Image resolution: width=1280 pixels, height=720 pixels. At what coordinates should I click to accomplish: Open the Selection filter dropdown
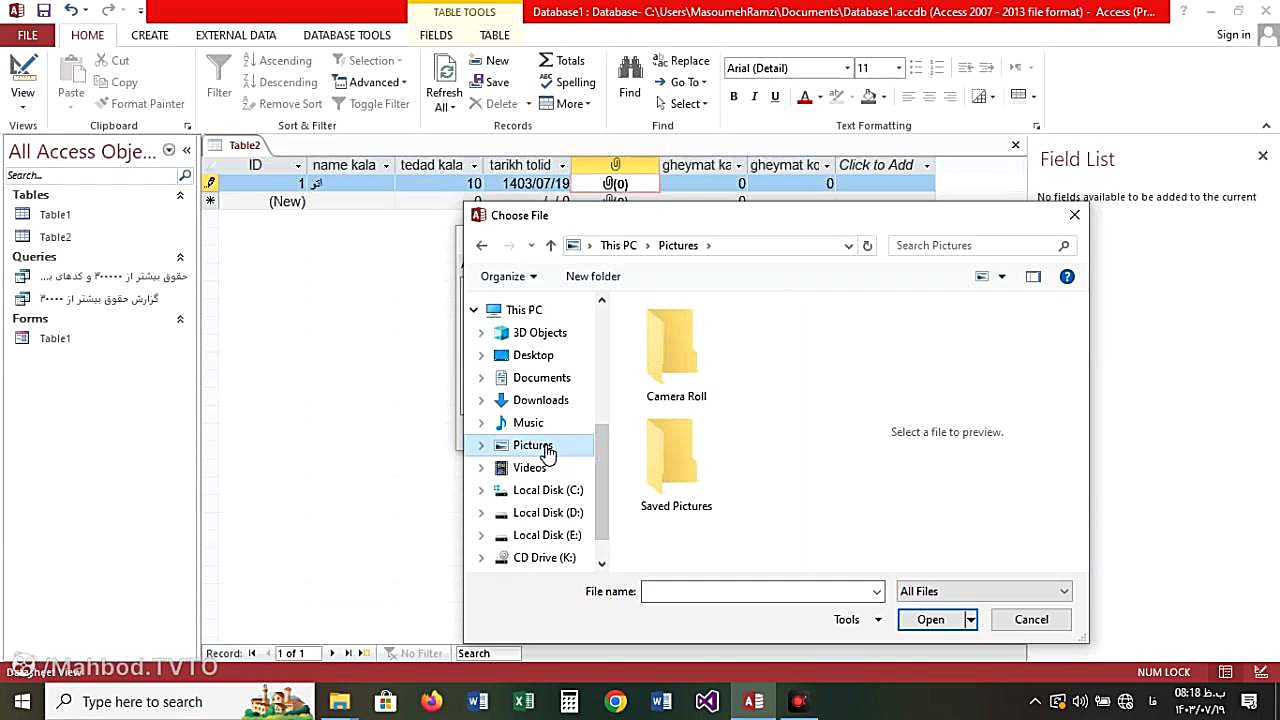coord(367,60)
